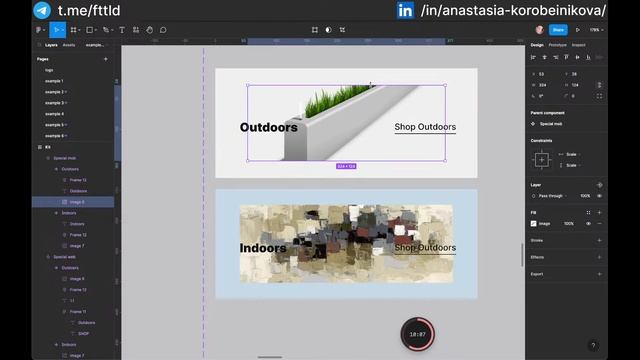Toggle image fill visibility eye
This screenshot has width=640, height=360.
[588, 224]
